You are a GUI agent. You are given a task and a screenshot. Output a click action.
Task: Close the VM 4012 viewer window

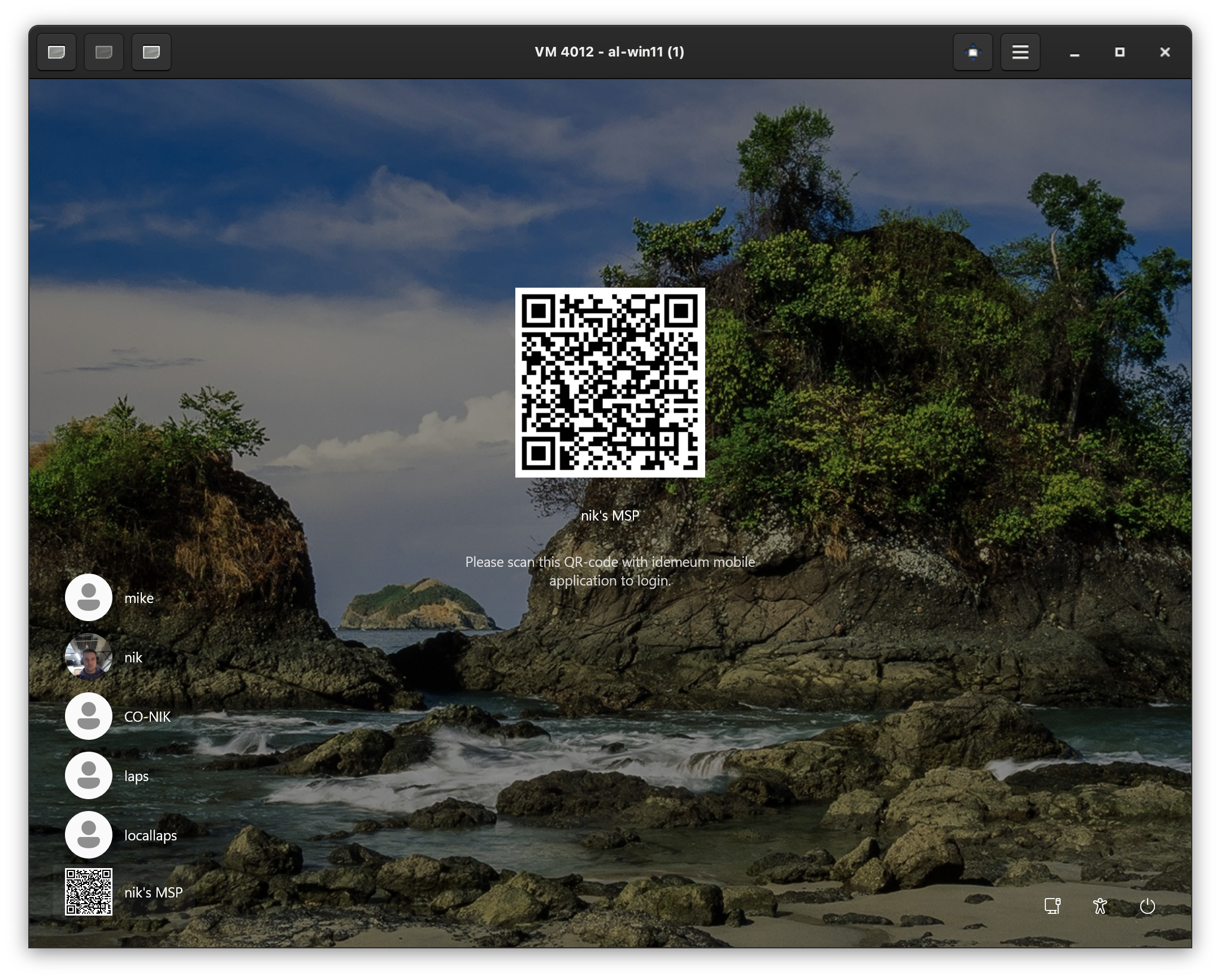pos(1165,52)
